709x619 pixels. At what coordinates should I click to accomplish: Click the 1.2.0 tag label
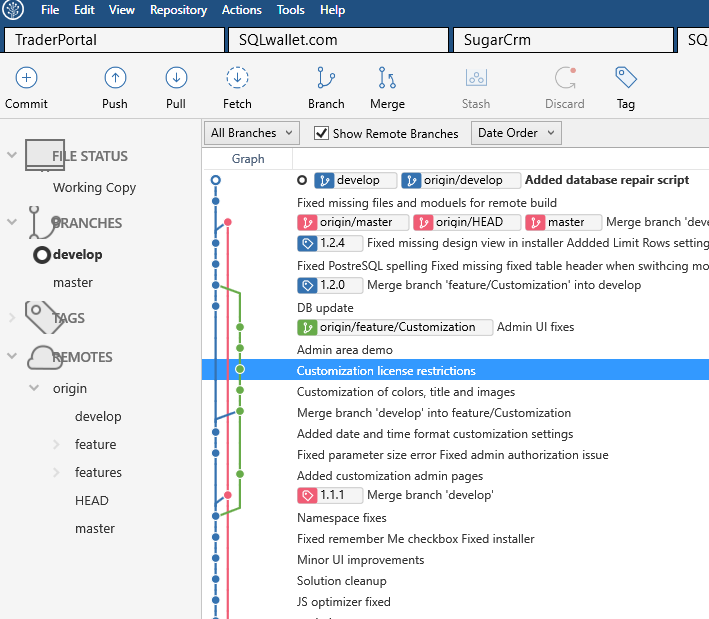click(x=330, y=285)
